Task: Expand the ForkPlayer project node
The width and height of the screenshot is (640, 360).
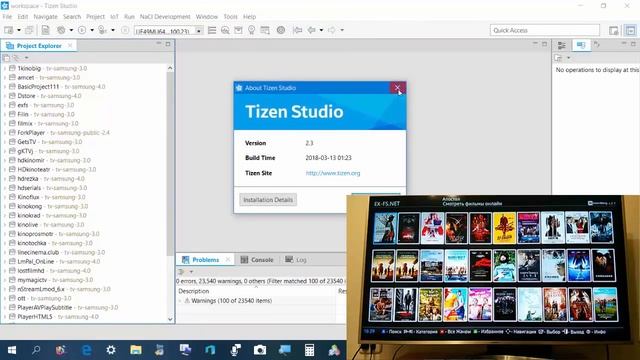Action: pyautogui.click(x=5, y=133)
